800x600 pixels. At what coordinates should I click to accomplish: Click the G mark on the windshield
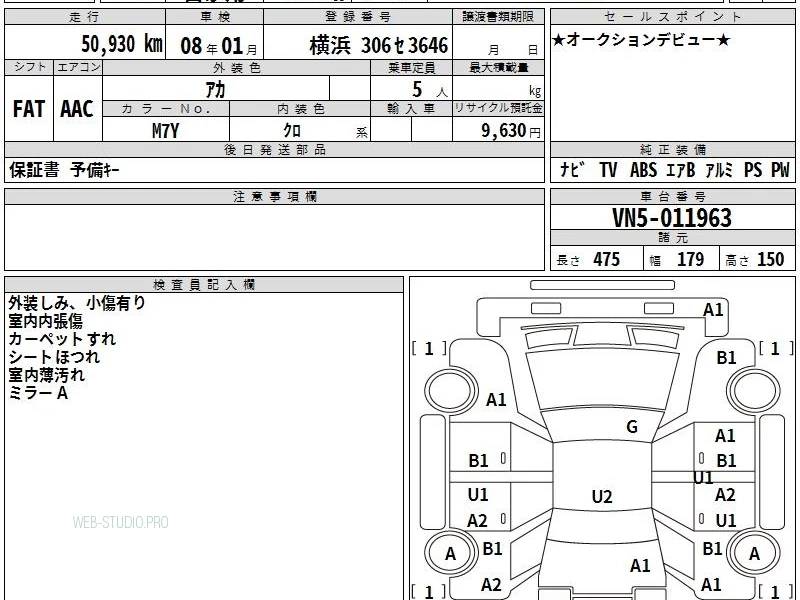[x=632, y=427]
